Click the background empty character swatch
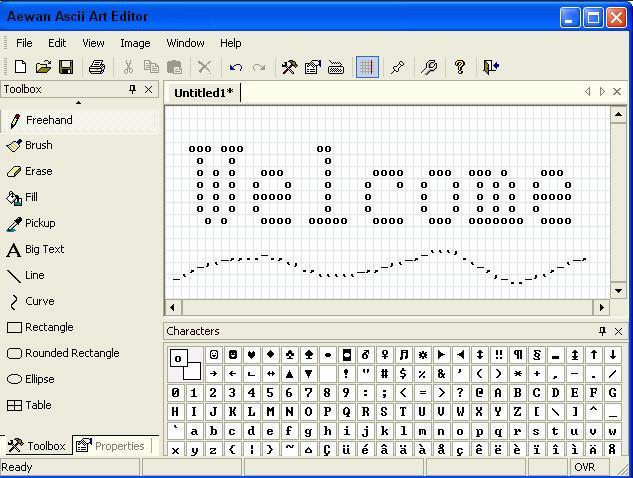633x478 pixels. pos(192,371)
